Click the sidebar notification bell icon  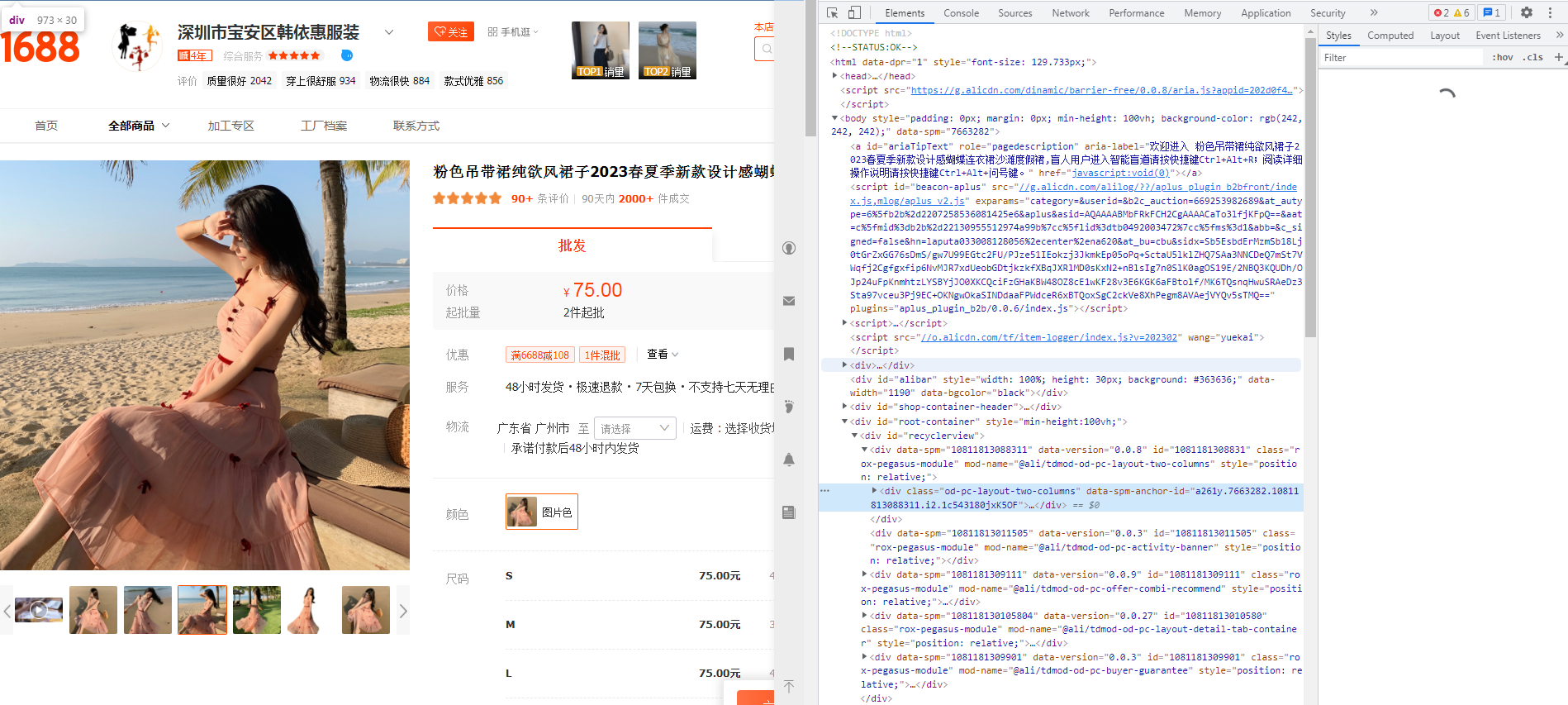pyautogui.click(x=789, y=460)
